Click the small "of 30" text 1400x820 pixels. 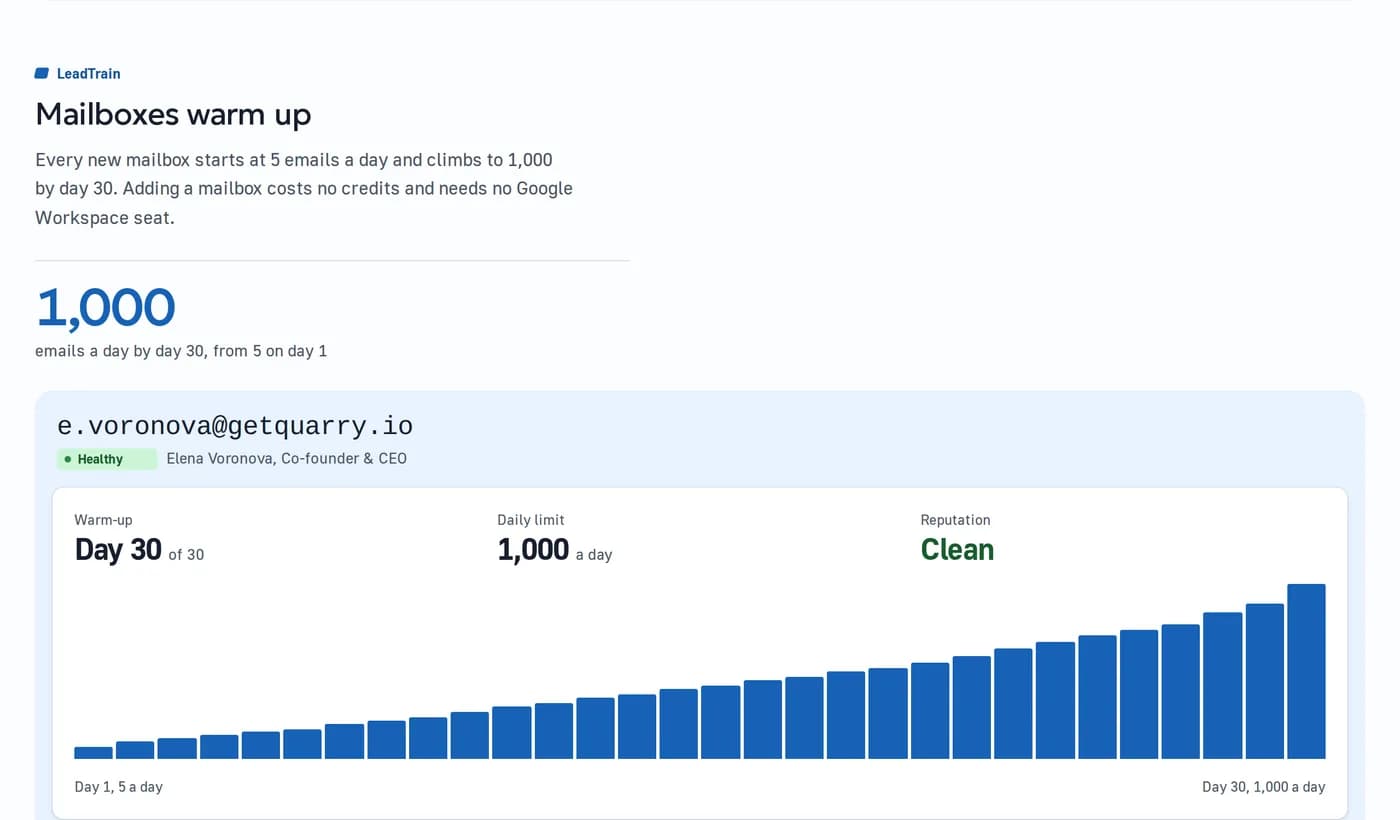(x=186, y=554)
